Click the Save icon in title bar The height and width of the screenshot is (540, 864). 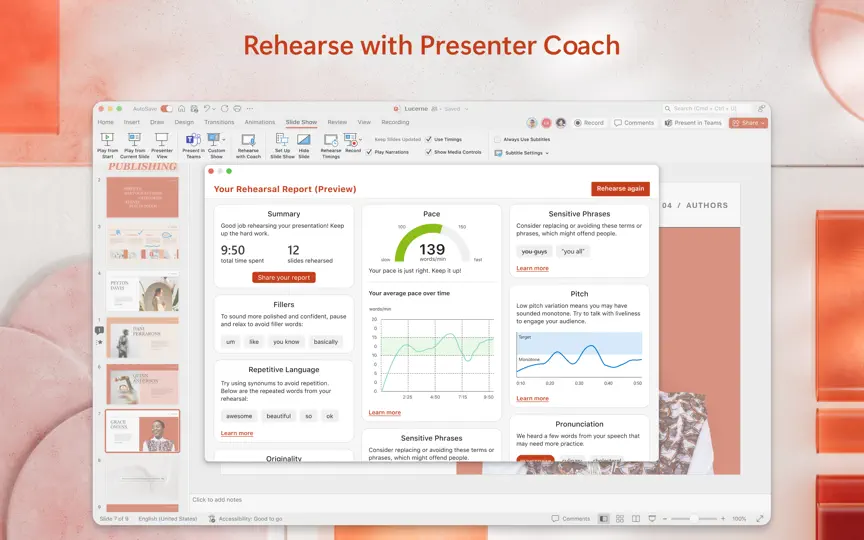click(x=195, y=109)
